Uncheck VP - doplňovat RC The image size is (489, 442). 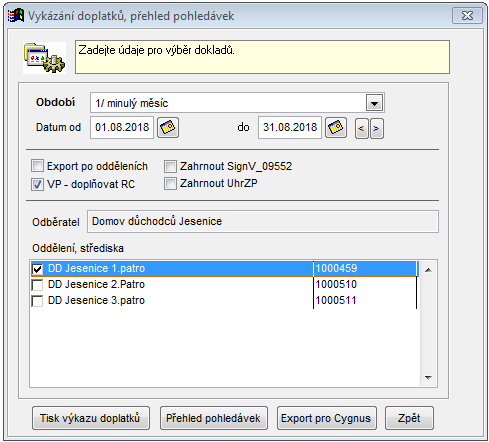(37, 184)
